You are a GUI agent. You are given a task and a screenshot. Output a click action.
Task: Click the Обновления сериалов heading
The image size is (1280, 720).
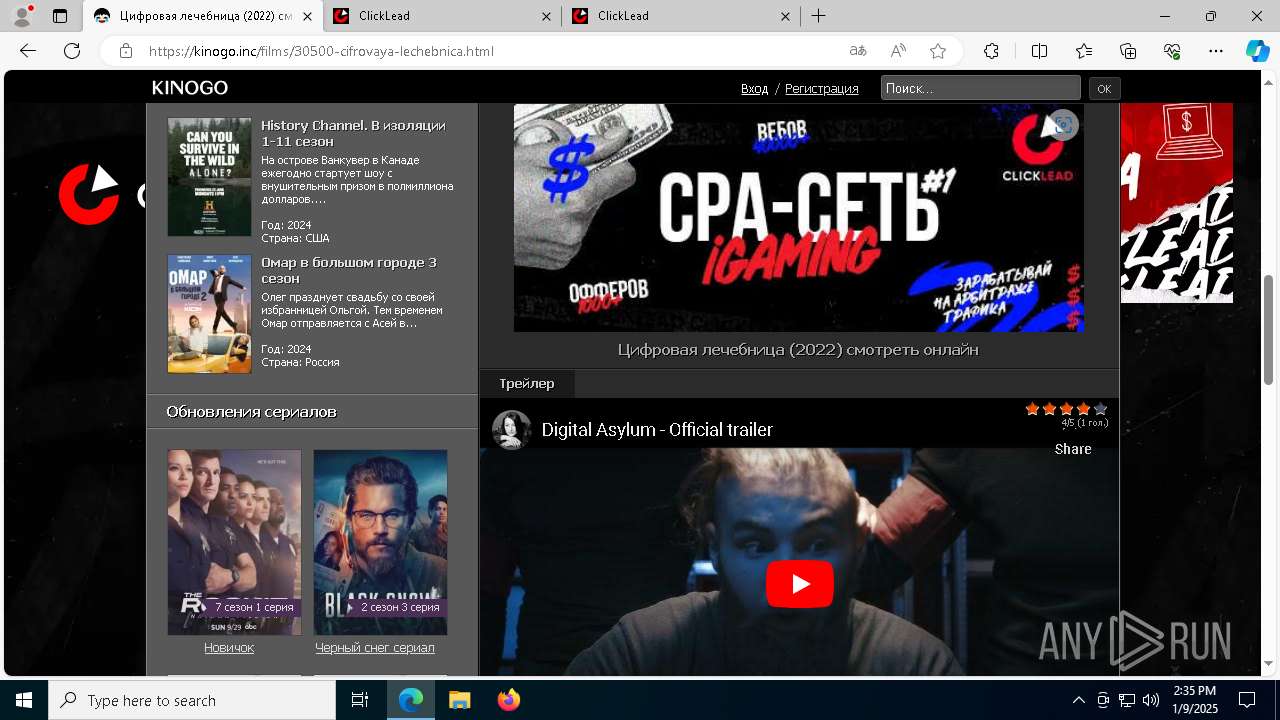click(251, 412)
